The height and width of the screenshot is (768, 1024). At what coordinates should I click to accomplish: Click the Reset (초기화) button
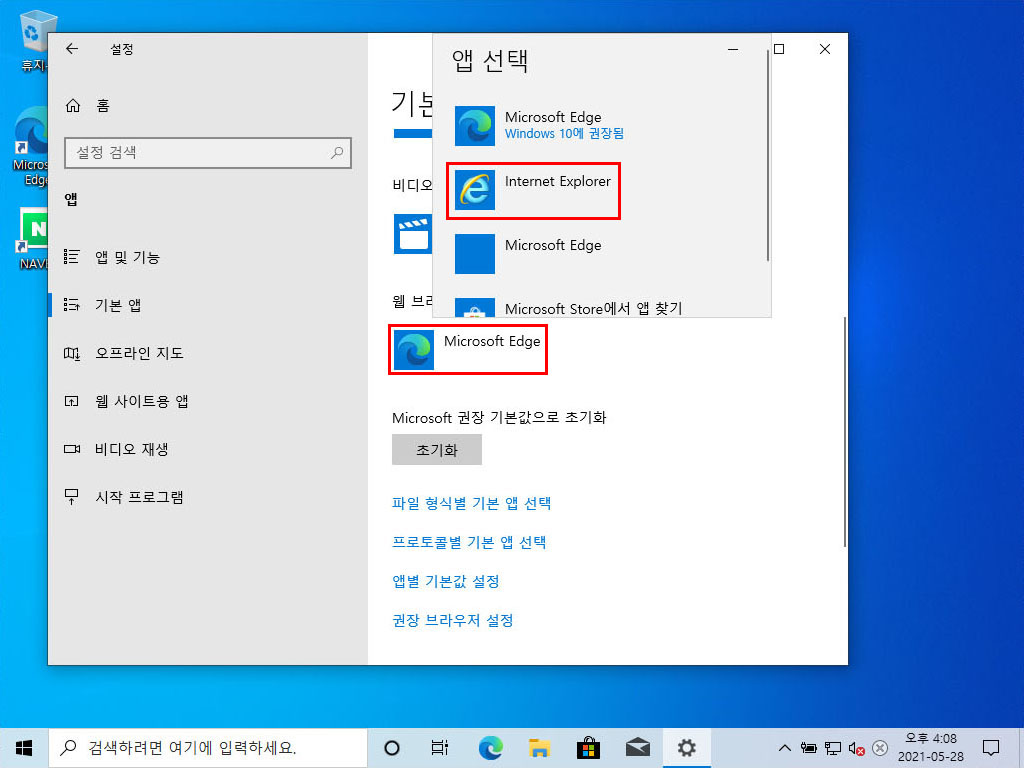tap(437, 450)
